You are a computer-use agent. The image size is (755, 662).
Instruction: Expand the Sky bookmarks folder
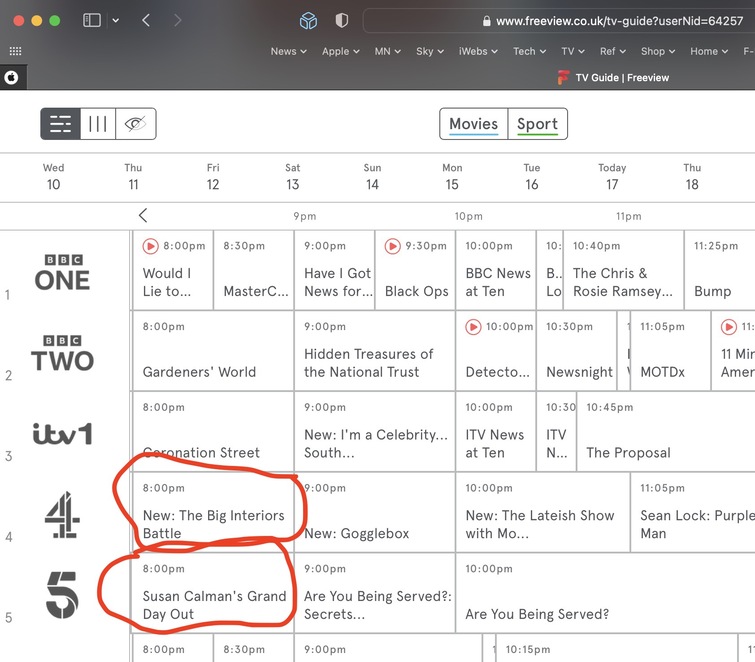click(x=430, y=52)
